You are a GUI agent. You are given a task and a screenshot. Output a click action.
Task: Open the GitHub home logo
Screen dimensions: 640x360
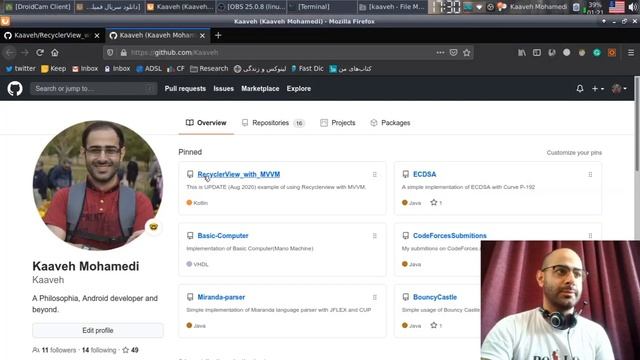15,89
